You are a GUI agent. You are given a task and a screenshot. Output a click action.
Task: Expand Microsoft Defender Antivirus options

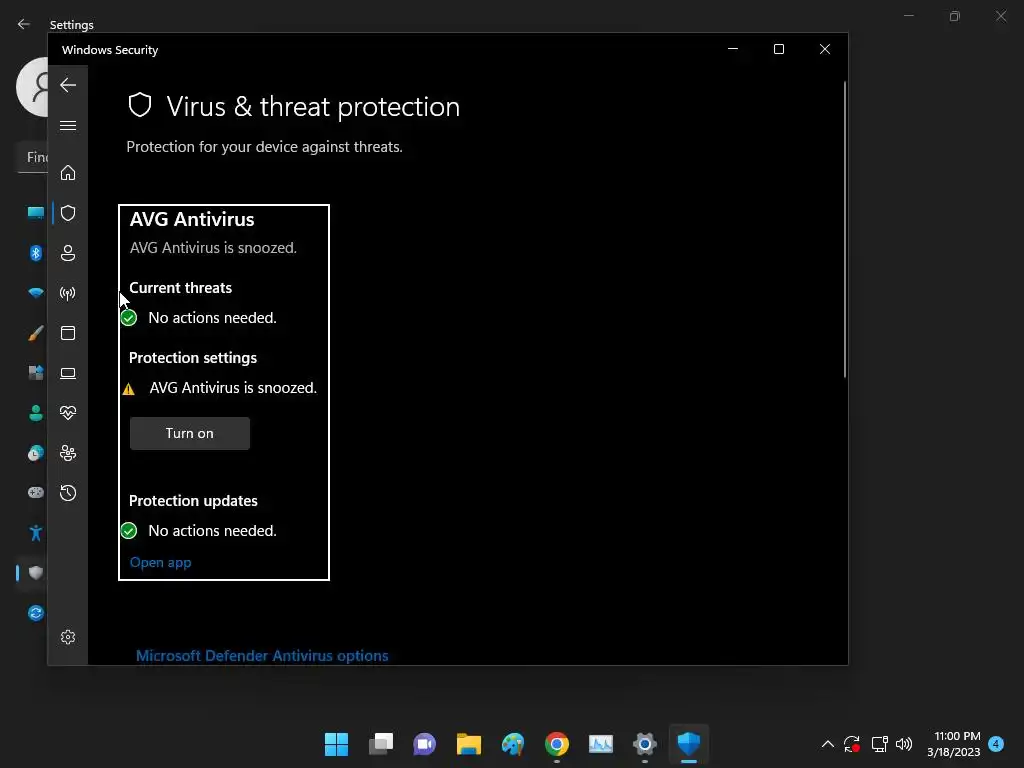262,656
